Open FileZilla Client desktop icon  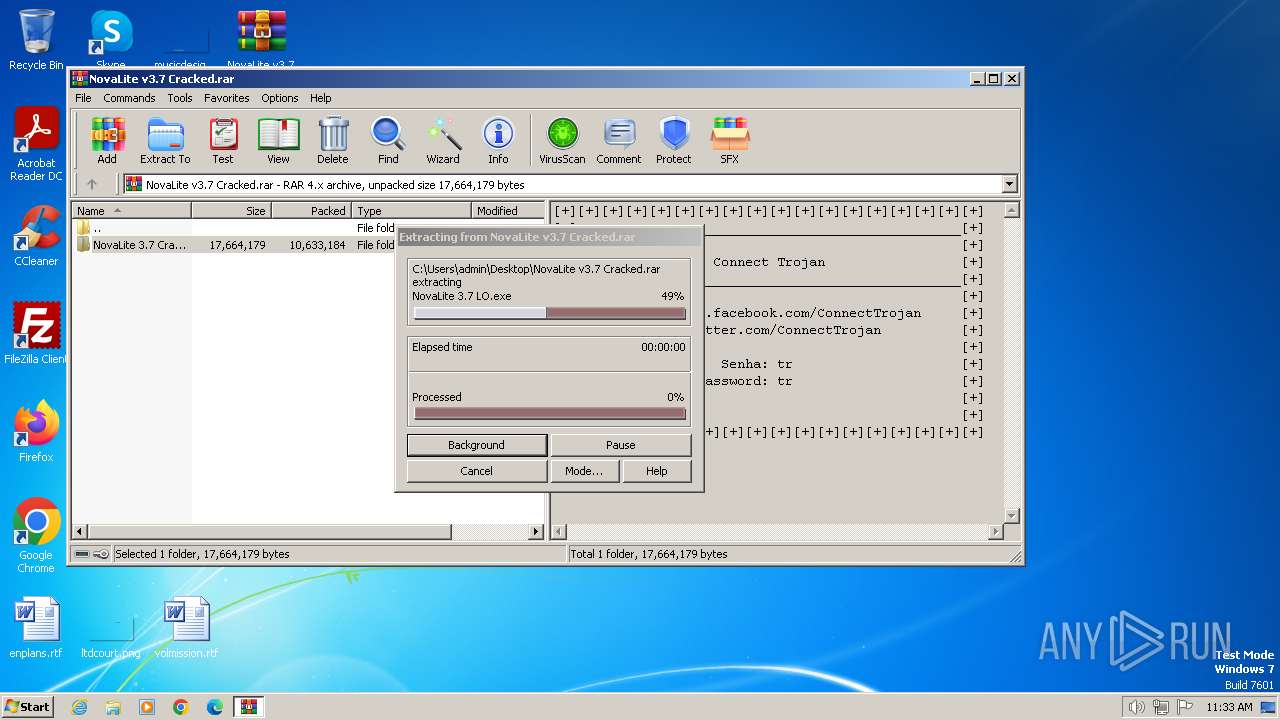coord(36,334)
